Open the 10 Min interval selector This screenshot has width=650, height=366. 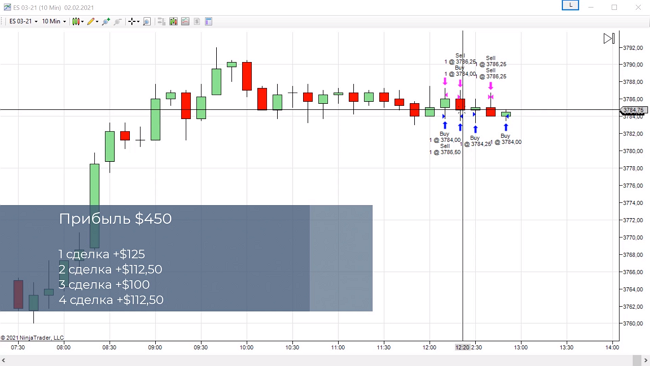tap(54, 21)
